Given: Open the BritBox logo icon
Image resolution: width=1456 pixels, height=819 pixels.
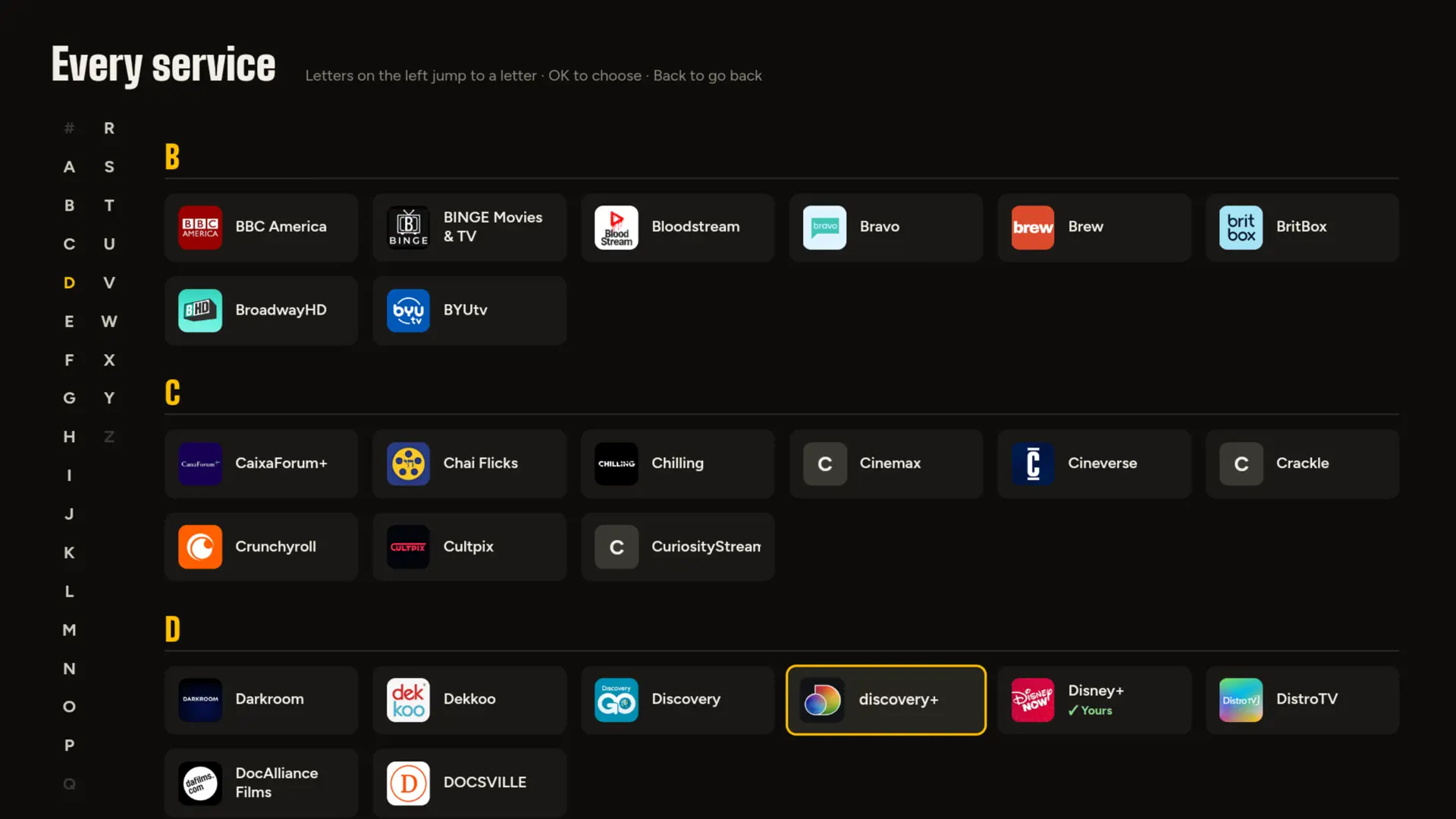Looking at the screenshot, I should [x=1241, y=227].
